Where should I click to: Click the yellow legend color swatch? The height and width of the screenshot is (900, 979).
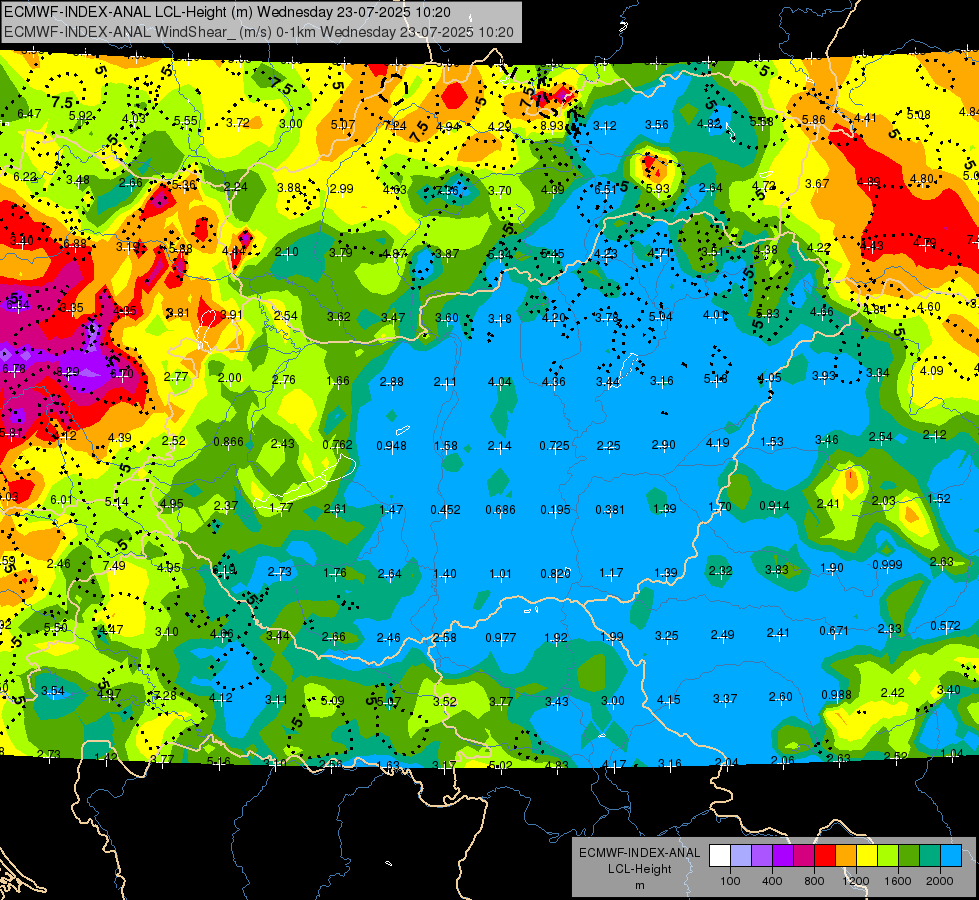(x=867, y=856)
